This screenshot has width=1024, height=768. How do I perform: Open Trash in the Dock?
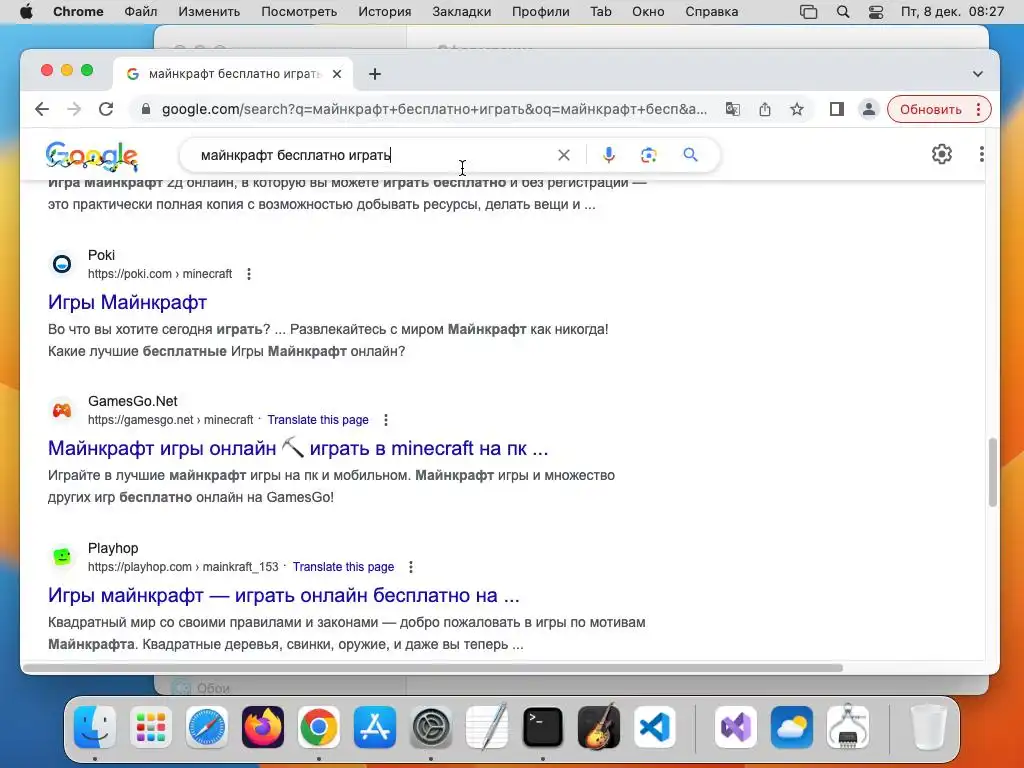click(x=928, y=727)
